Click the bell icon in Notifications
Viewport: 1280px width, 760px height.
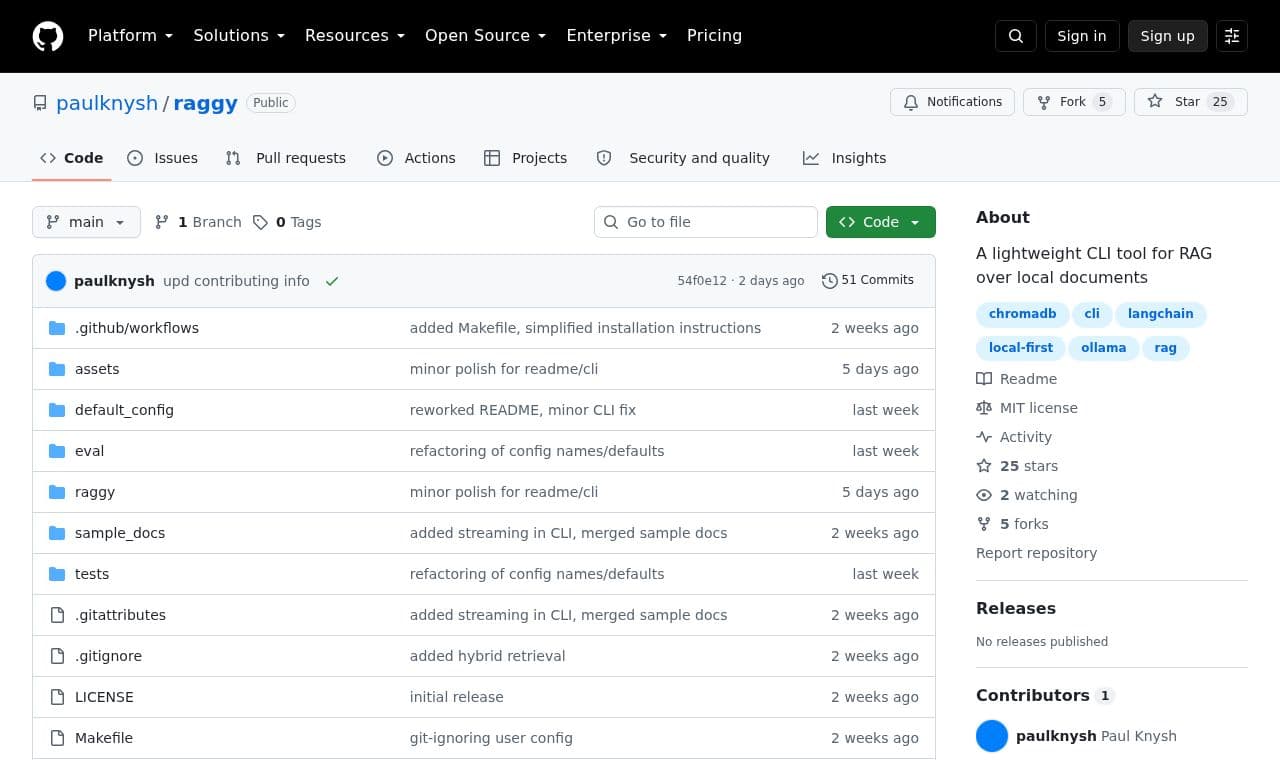click(x=911, y=102)
